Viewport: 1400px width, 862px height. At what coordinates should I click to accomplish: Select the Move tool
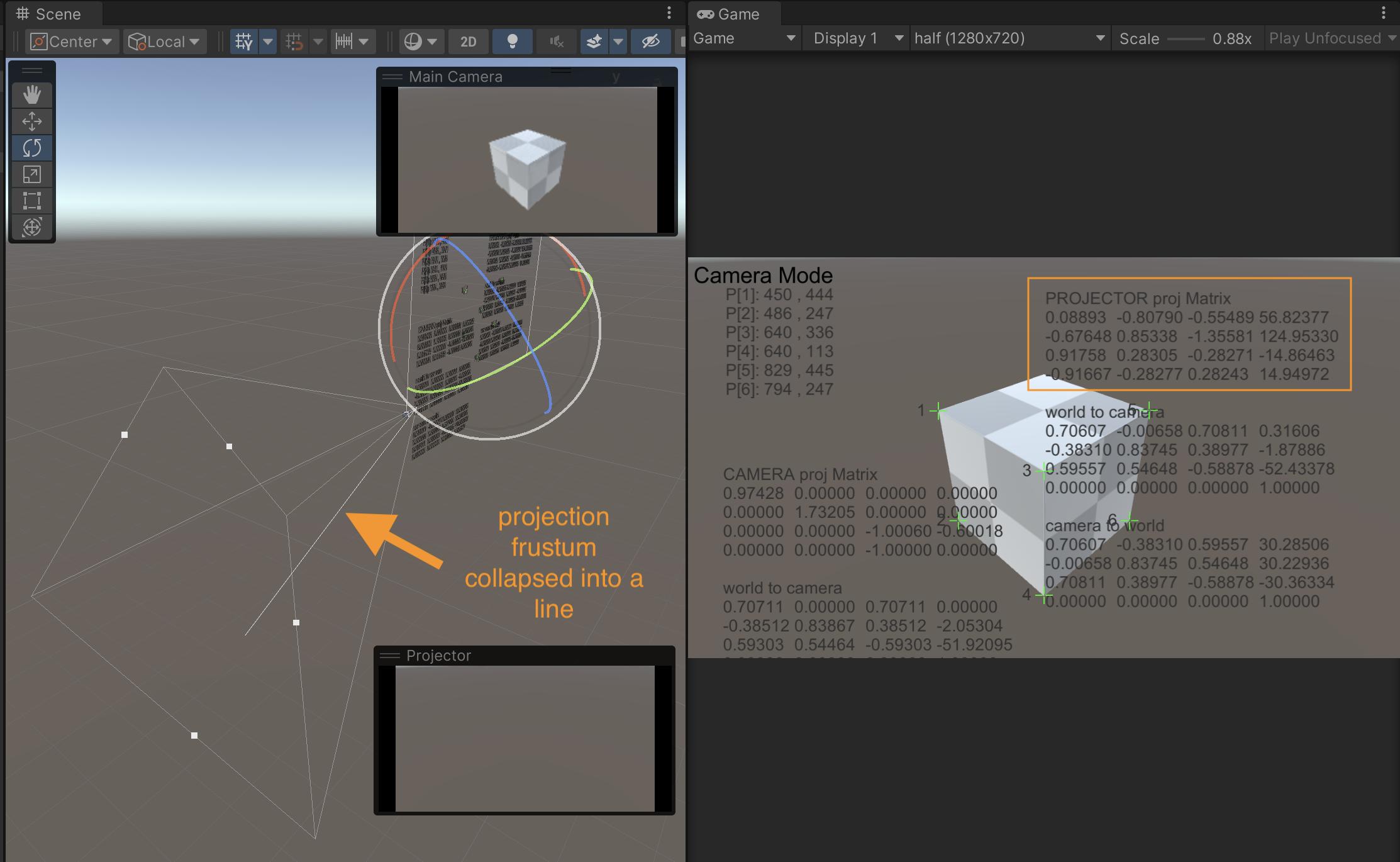pyautogui.click(x=32, y=121)
